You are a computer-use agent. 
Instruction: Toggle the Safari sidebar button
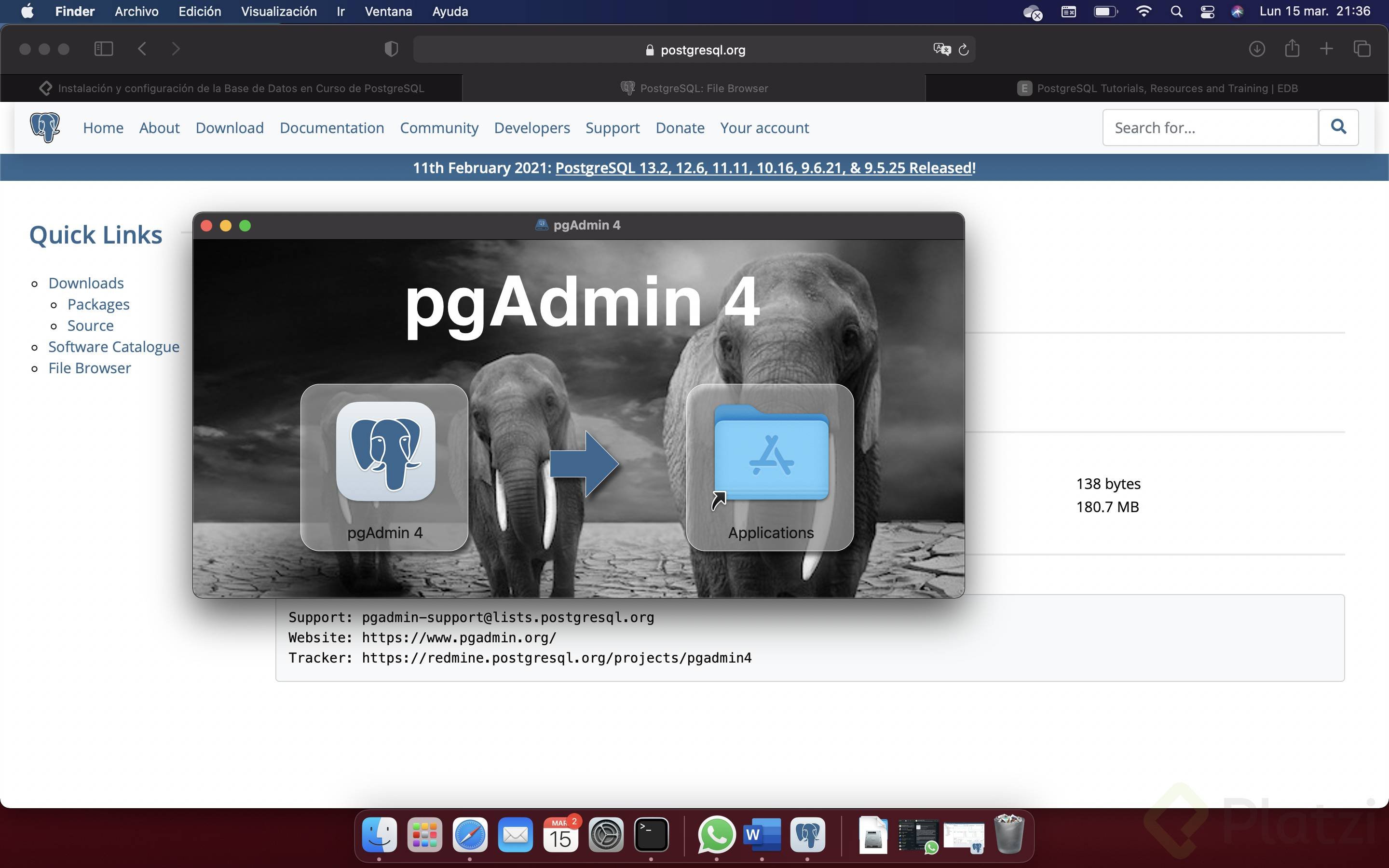pyautogui.click(x=103, y=49)
